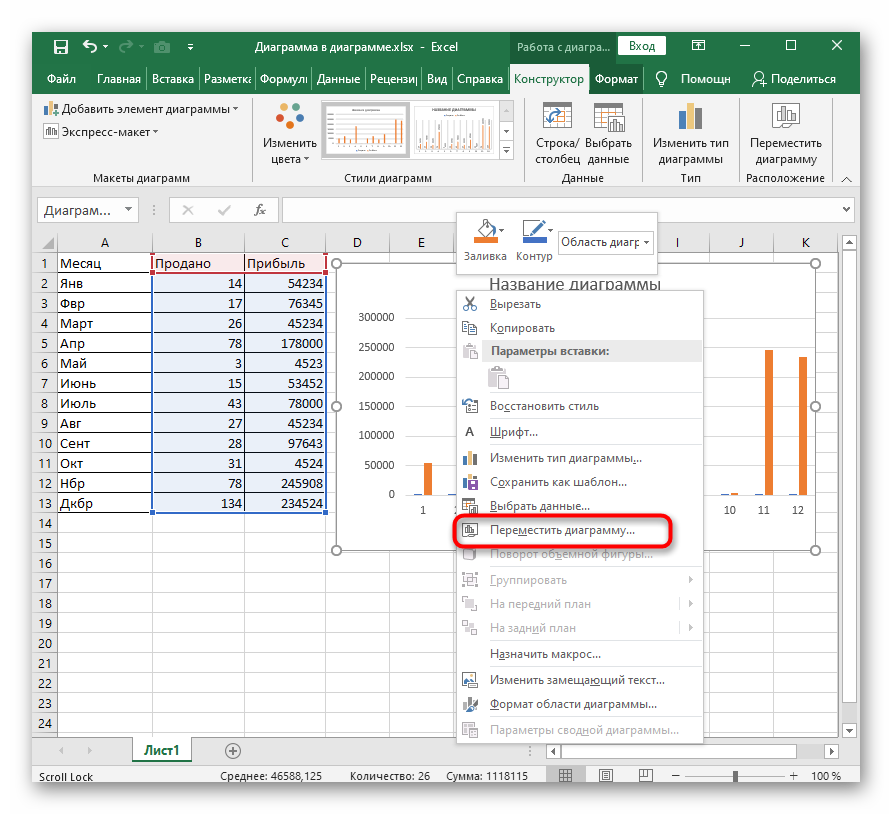Click the Share (Поделиться) button
The height and width of the screenshot is (814, 892).
pyautogui.click(x=793, y=78)
